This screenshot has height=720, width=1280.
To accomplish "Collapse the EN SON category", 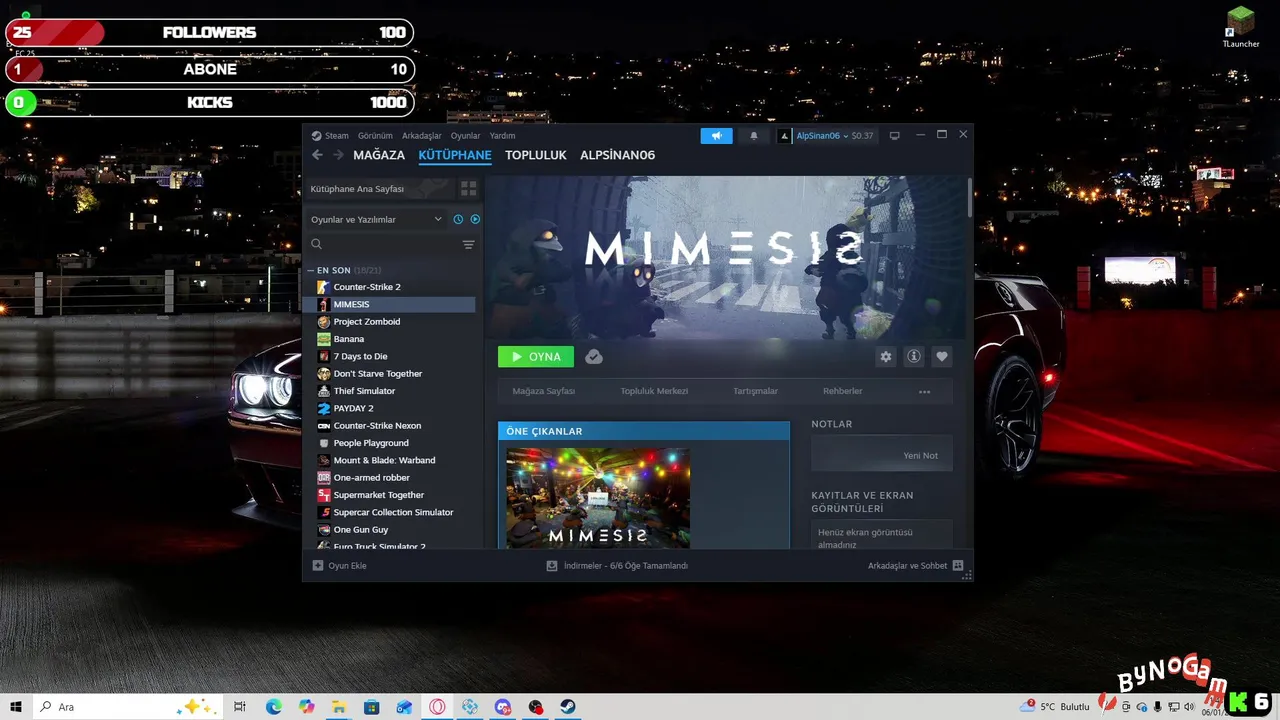I will 311,270.
